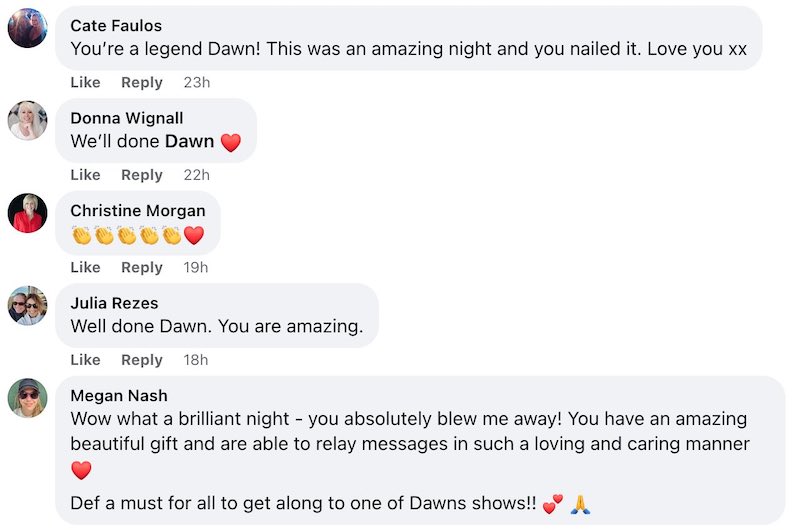
Task: Visit the Christine Morgan name link
Action: (138, 210)
